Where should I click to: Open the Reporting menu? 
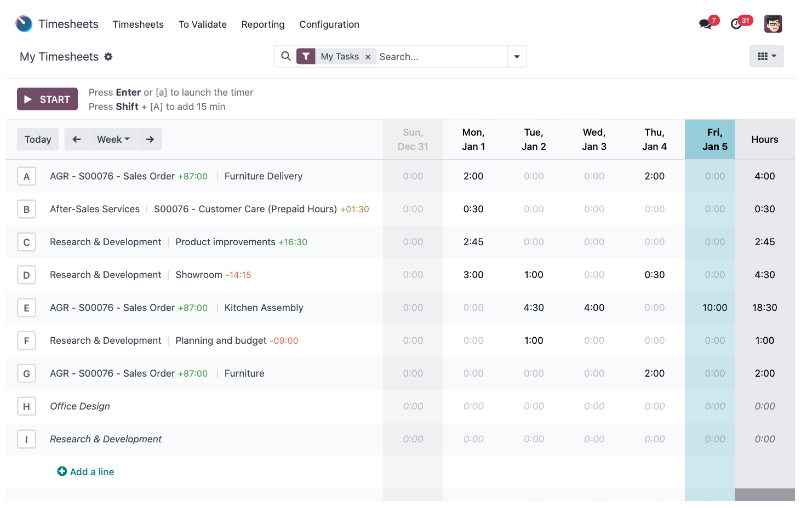click(263, 25)
